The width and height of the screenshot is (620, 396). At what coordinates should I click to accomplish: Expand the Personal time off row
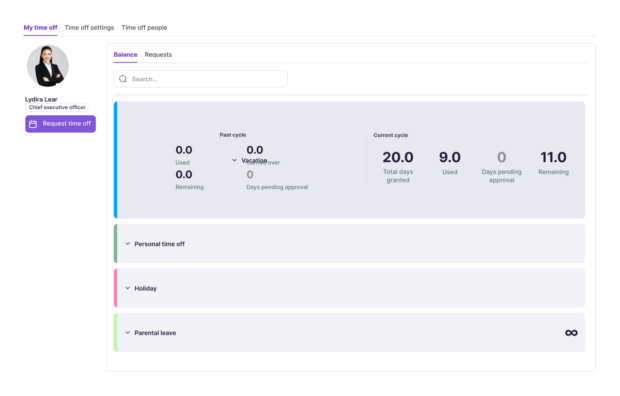351,244
